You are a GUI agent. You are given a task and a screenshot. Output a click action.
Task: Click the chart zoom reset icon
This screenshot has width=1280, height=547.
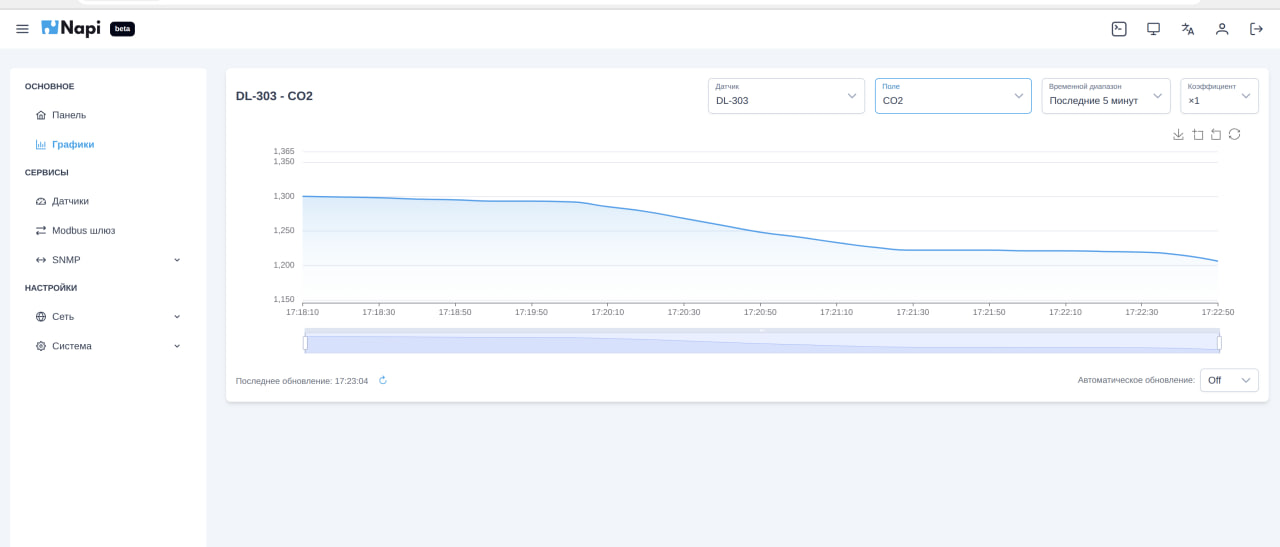coord(1216,134)
